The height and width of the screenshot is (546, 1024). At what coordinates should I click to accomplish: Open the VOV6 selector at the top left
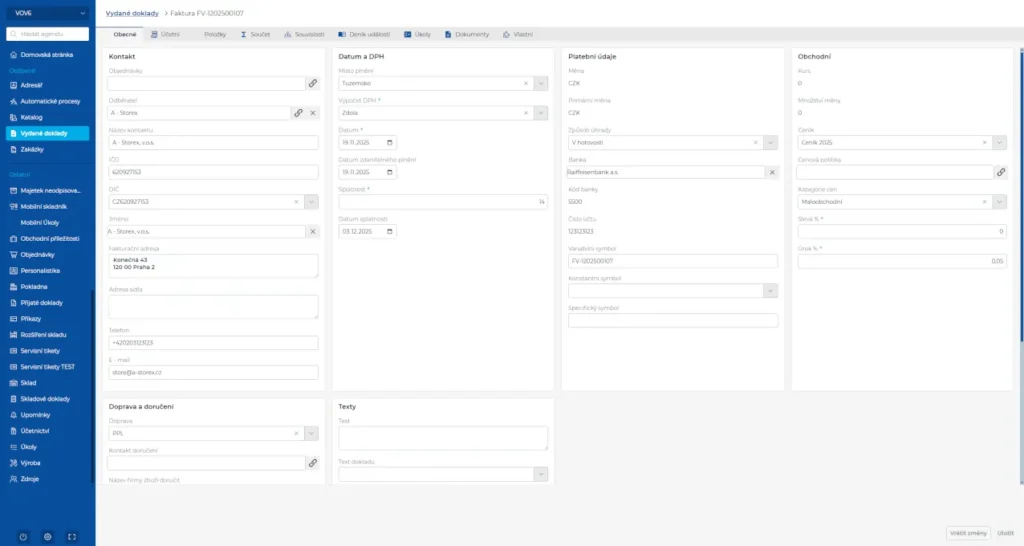click(x=47, y=13)
